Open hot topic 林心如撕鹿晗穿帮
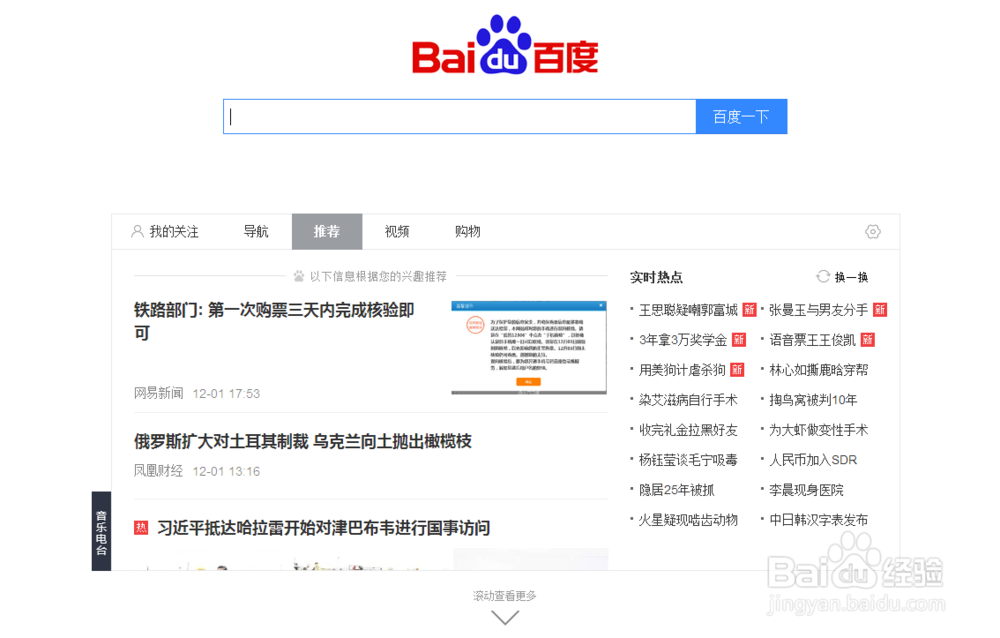The image size is (1000, 638). pyautogui.click(x=818, y=370)
